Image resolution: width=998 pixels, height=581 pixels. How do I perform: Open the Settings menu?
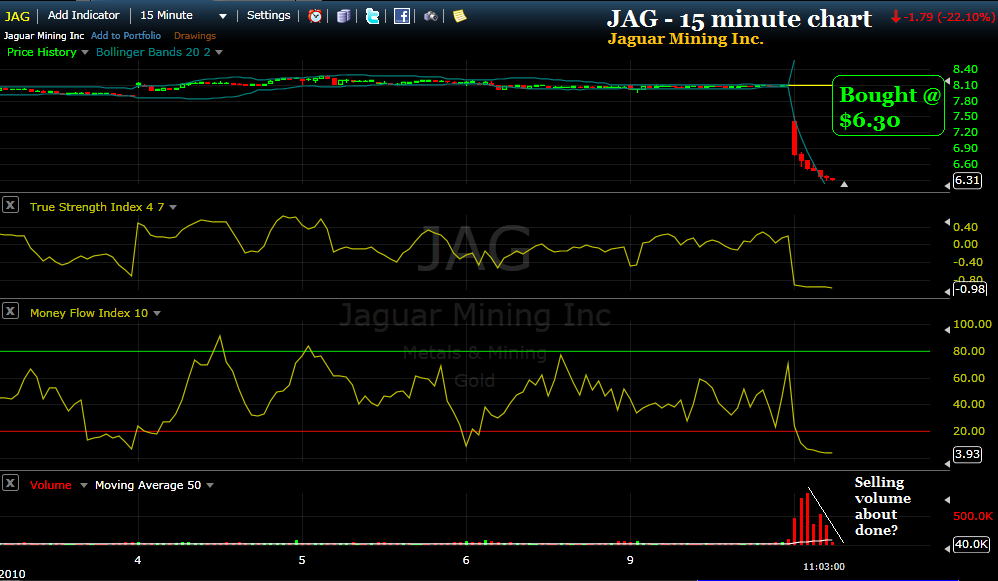coord(268,15)
